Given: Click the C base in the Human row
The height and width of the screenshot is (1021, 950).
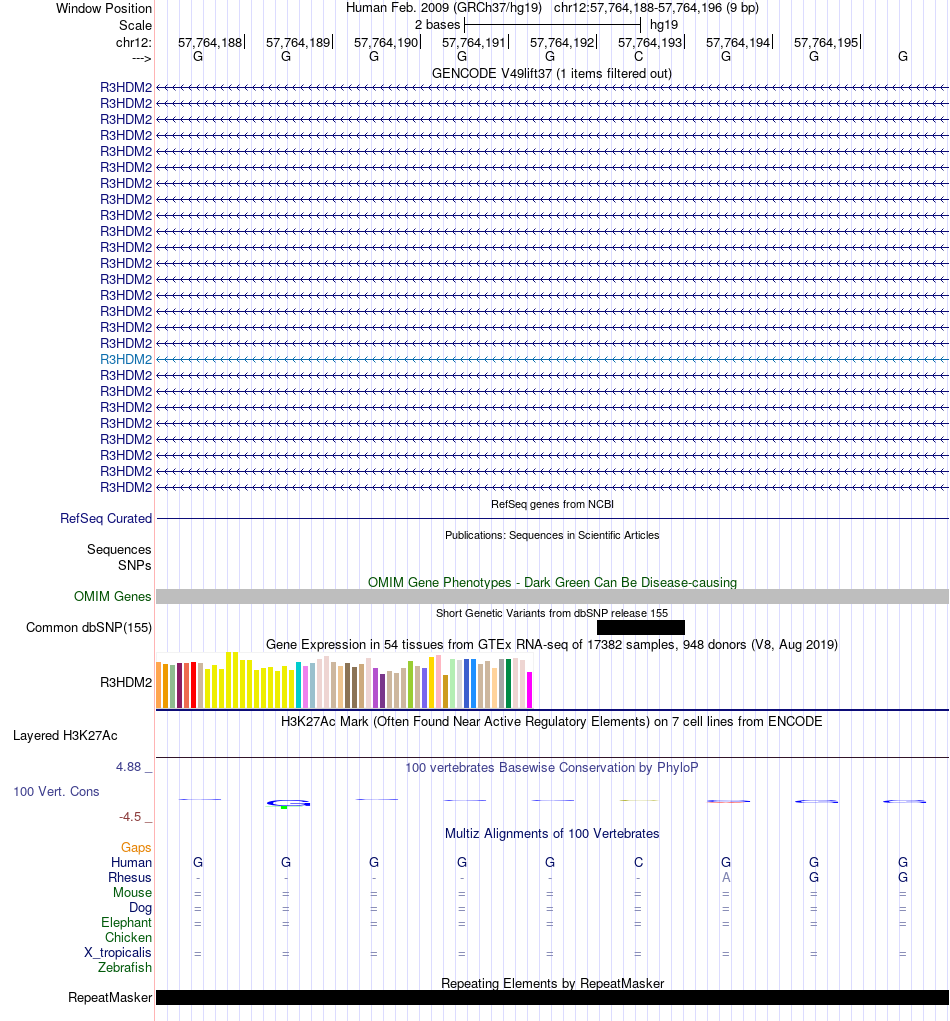Looking at the screenshot, I should click(x=638, y=862).
